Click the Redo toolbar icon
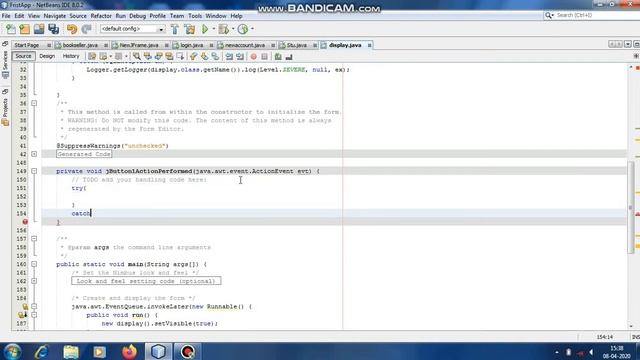640x360 pixels. pyautogui.click(x=86, y=29)
